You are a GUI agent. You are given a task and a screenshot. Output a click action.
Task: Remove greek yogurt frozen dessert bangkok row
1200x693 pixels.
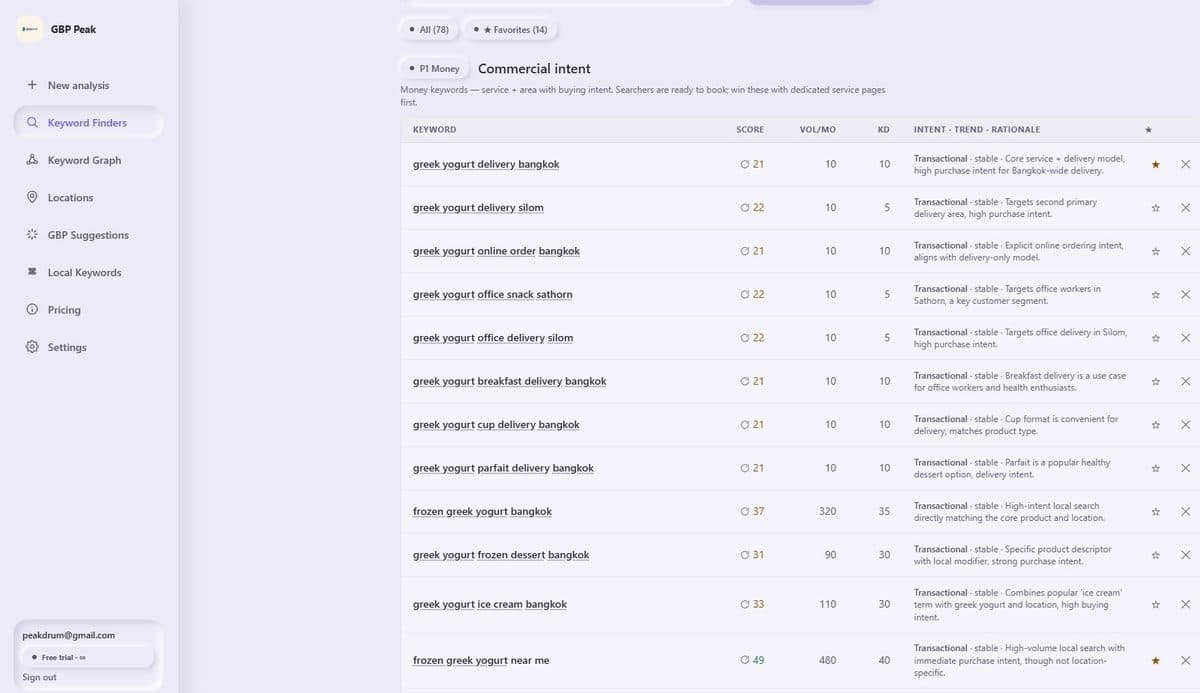click(x=1185, y=555)
